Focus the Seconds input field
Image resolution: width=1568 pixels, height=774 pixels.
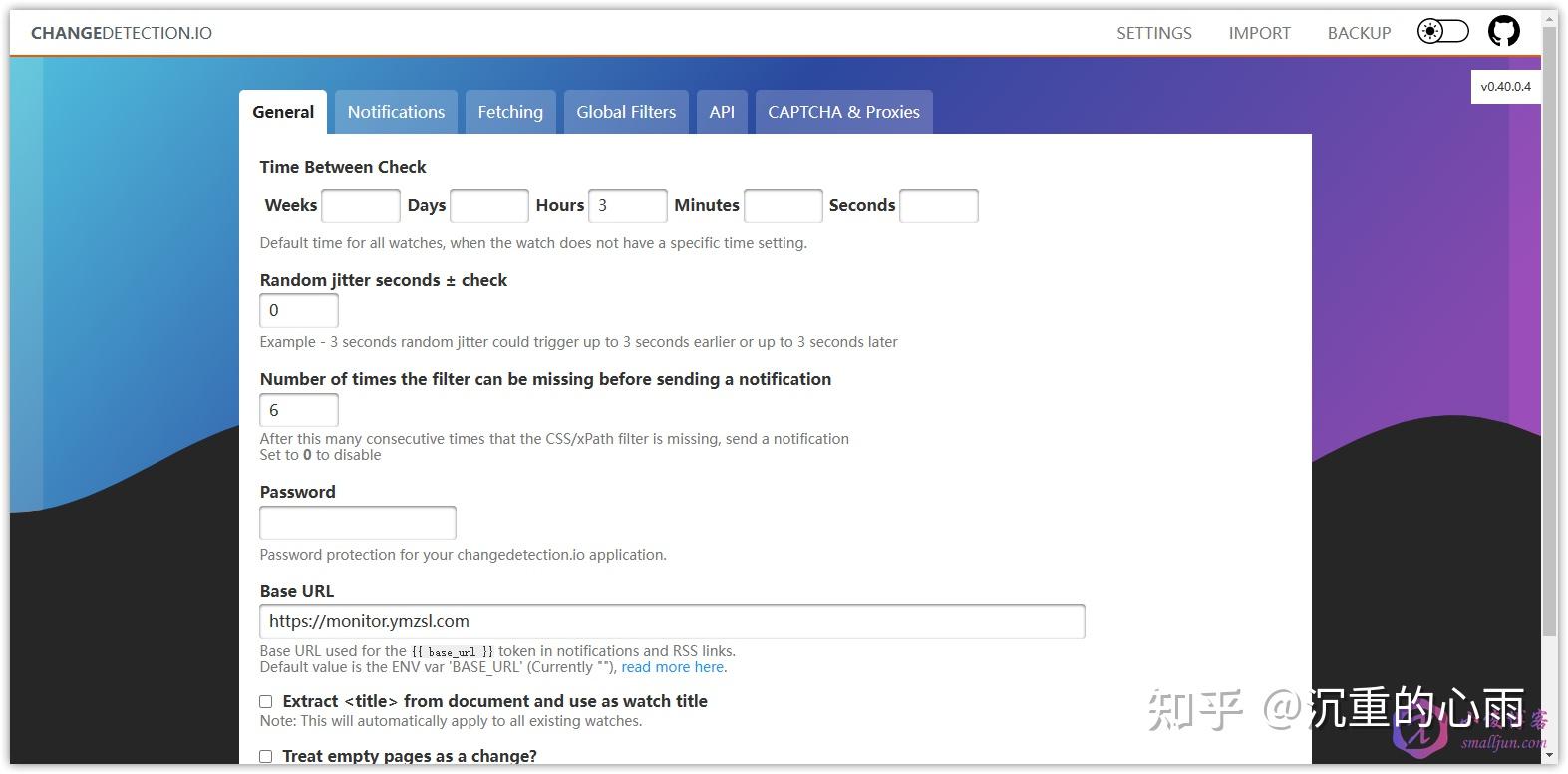(x=939, y=205)
